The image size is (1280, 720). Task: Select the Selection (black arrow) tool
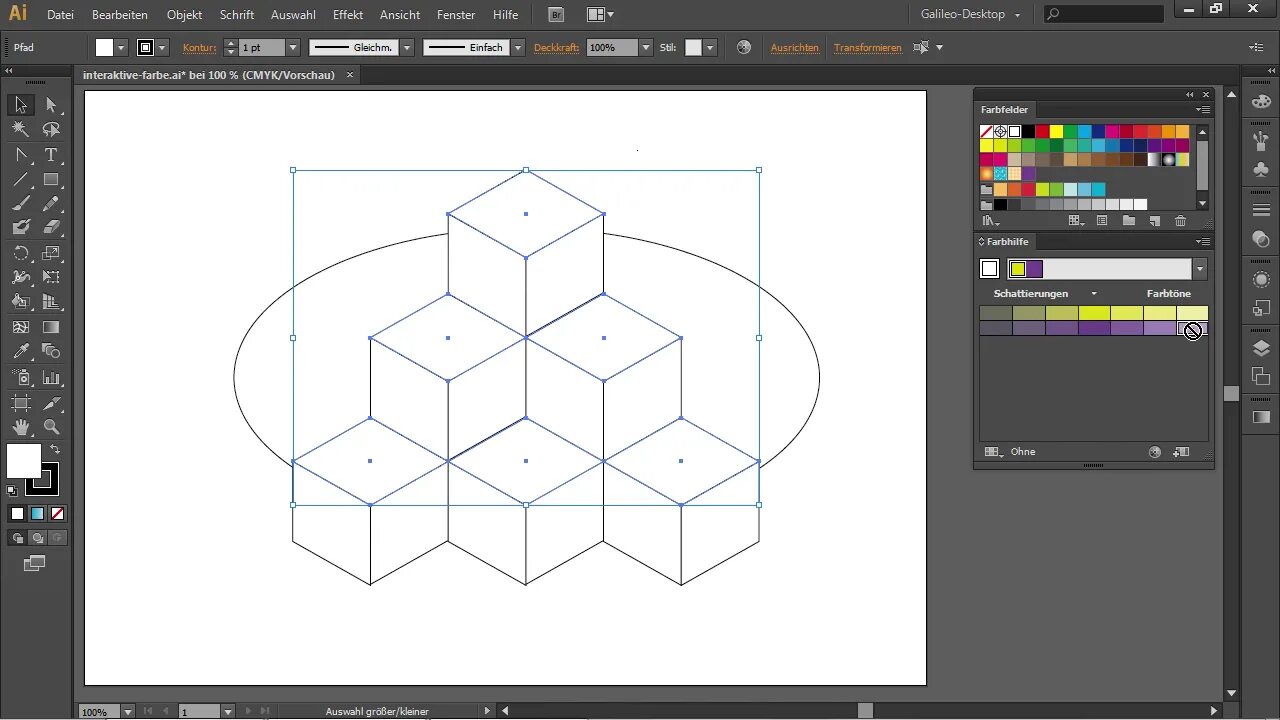tap(21, 105)
